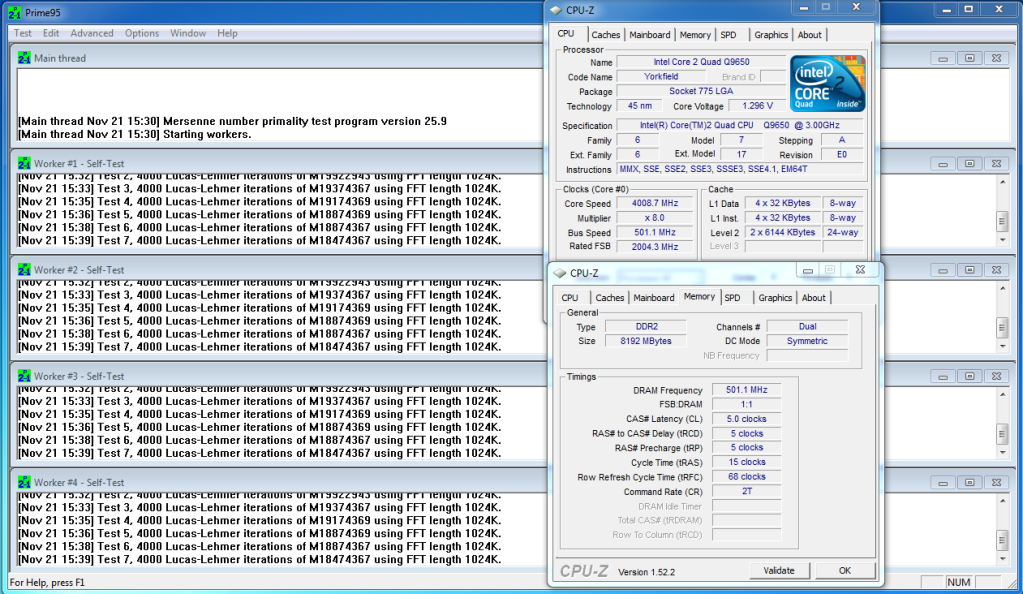
Task: Close the Main thread child window
Action: [x=996, y=58]
